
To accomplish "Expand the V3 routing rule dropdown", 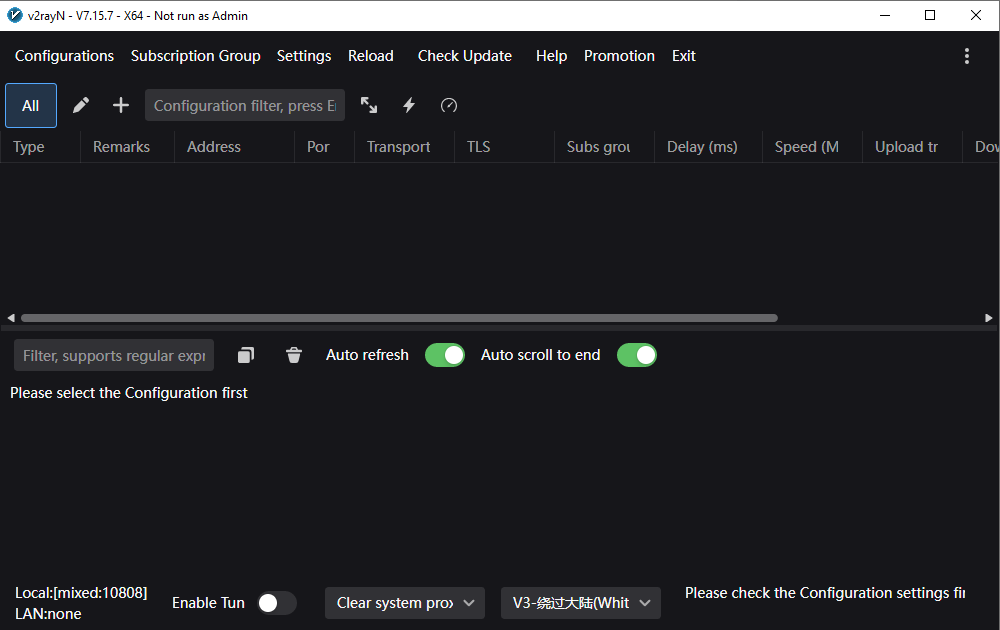I will click(x=580, y=603).
